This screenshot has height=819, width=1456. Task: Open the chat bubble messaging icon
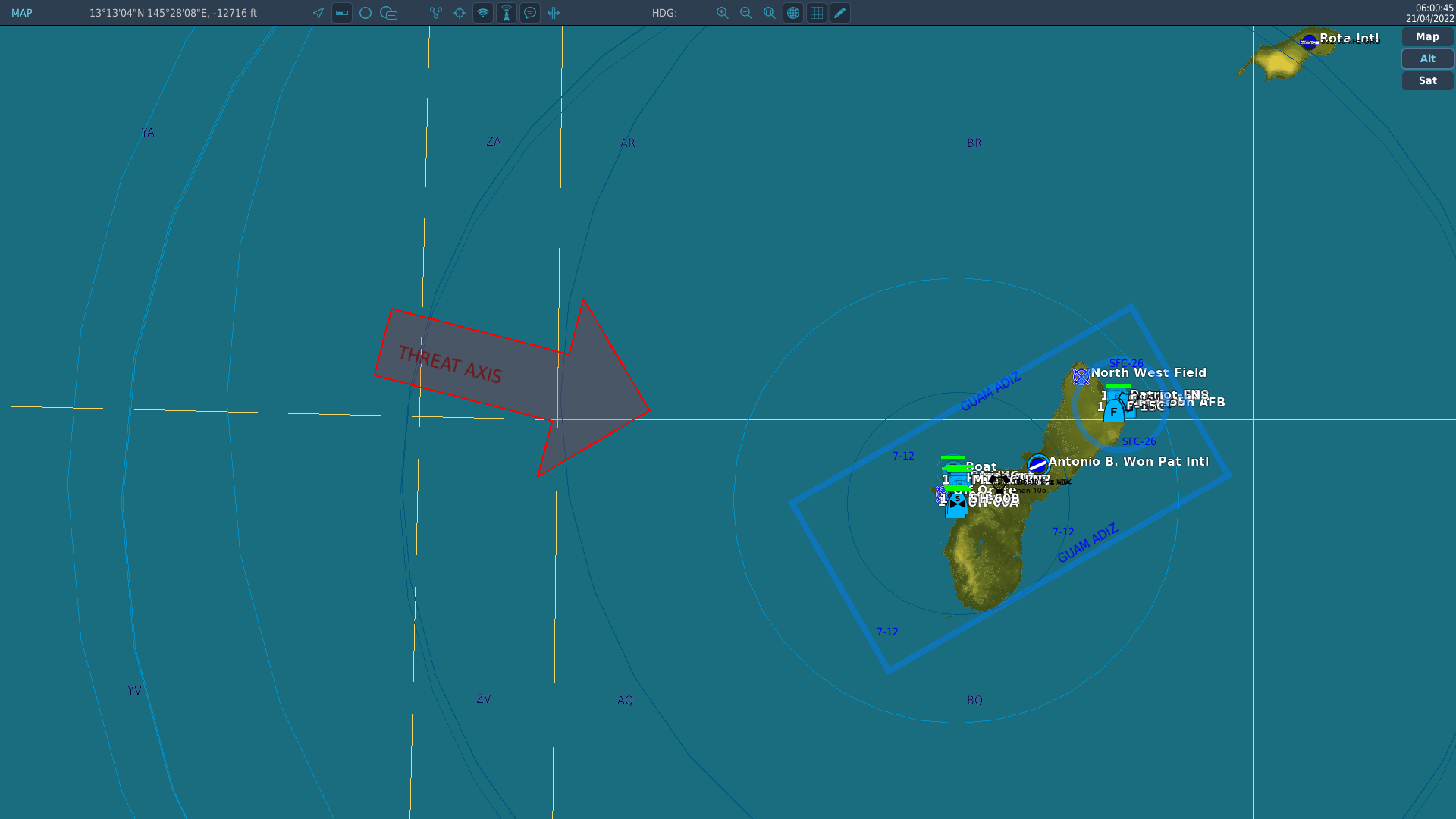coord(530,13)
